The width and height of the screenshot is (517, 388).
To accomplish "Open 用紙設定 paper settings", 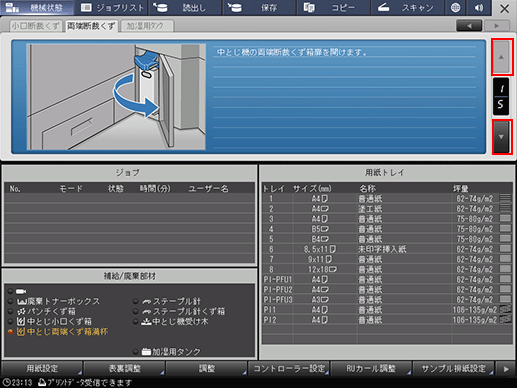I will tap(42, 369).
